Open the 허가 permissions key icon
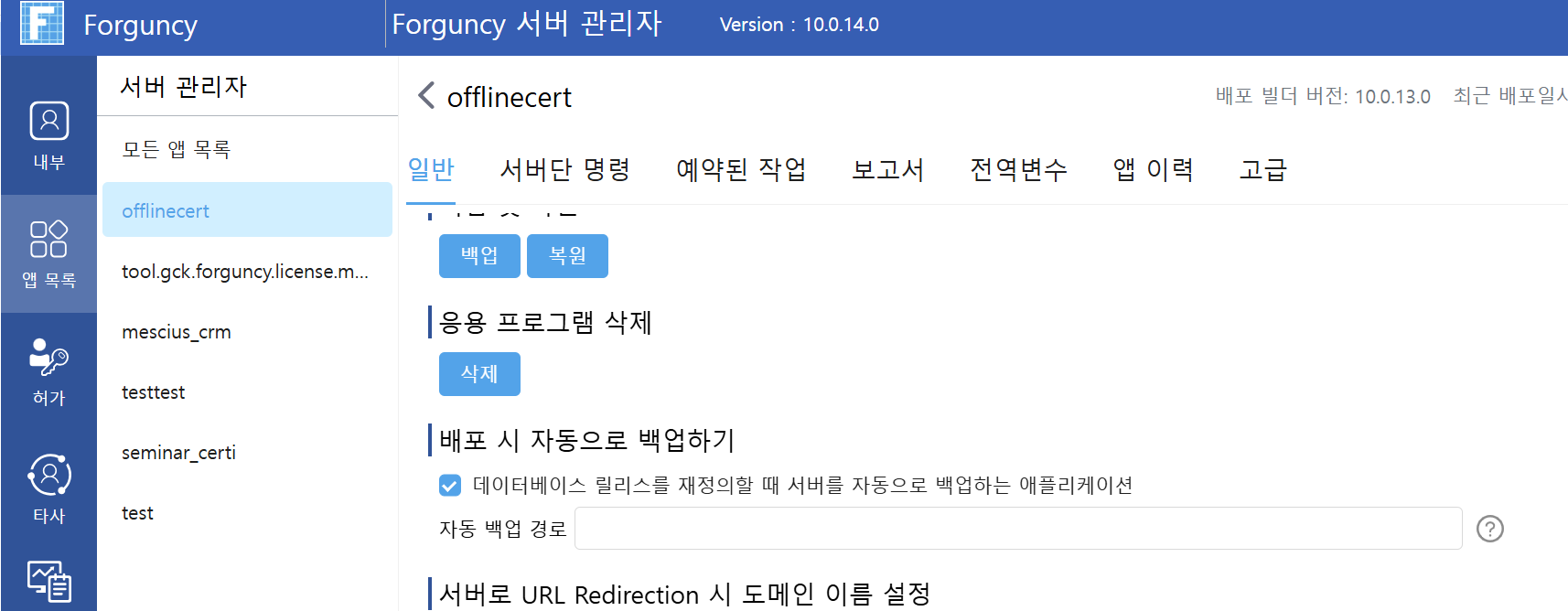Viewport: 1568px width, 611px height. (x=49, y=357)
